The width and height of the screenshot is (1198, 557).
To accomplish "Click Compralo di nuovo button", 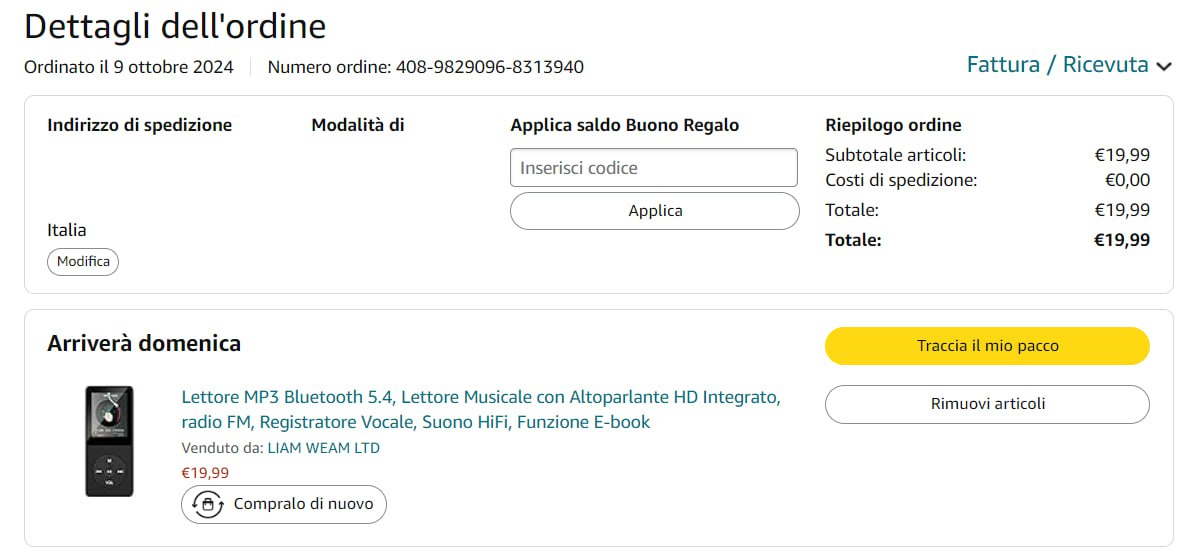I will [x=284, y=504].
